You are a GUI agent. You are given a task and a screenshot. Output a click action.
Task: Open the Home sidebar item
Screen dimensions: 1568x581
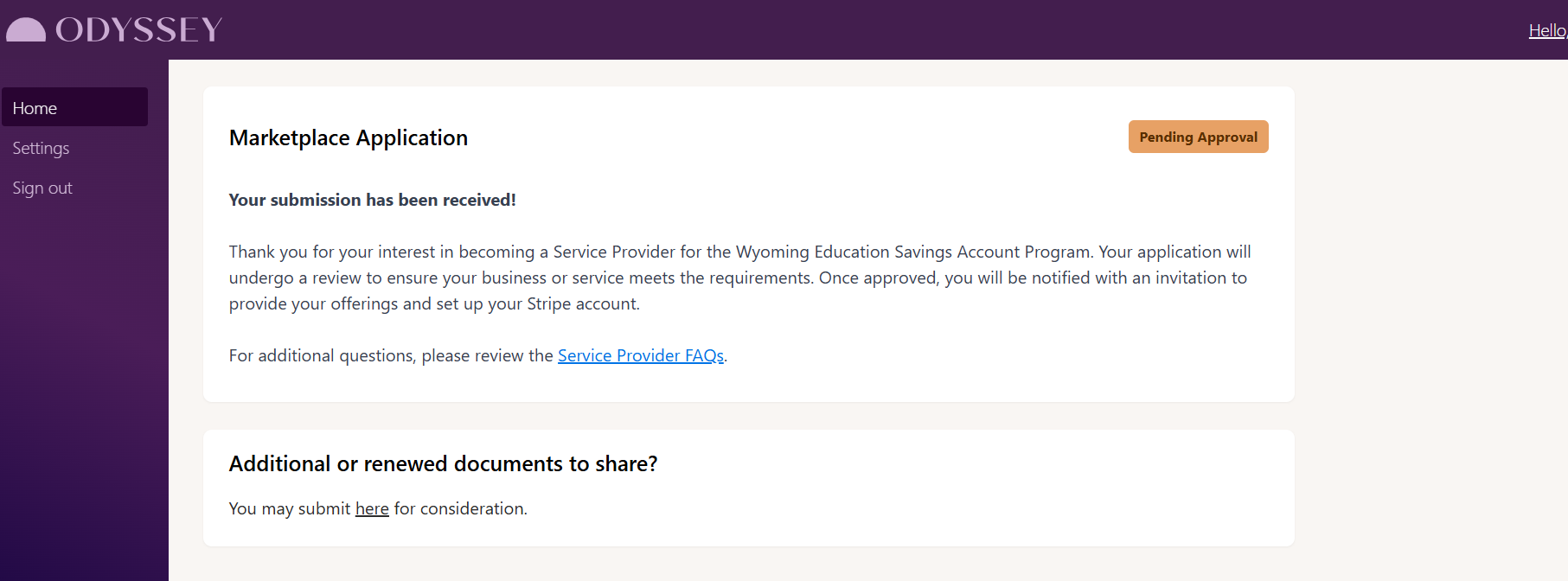74,107
